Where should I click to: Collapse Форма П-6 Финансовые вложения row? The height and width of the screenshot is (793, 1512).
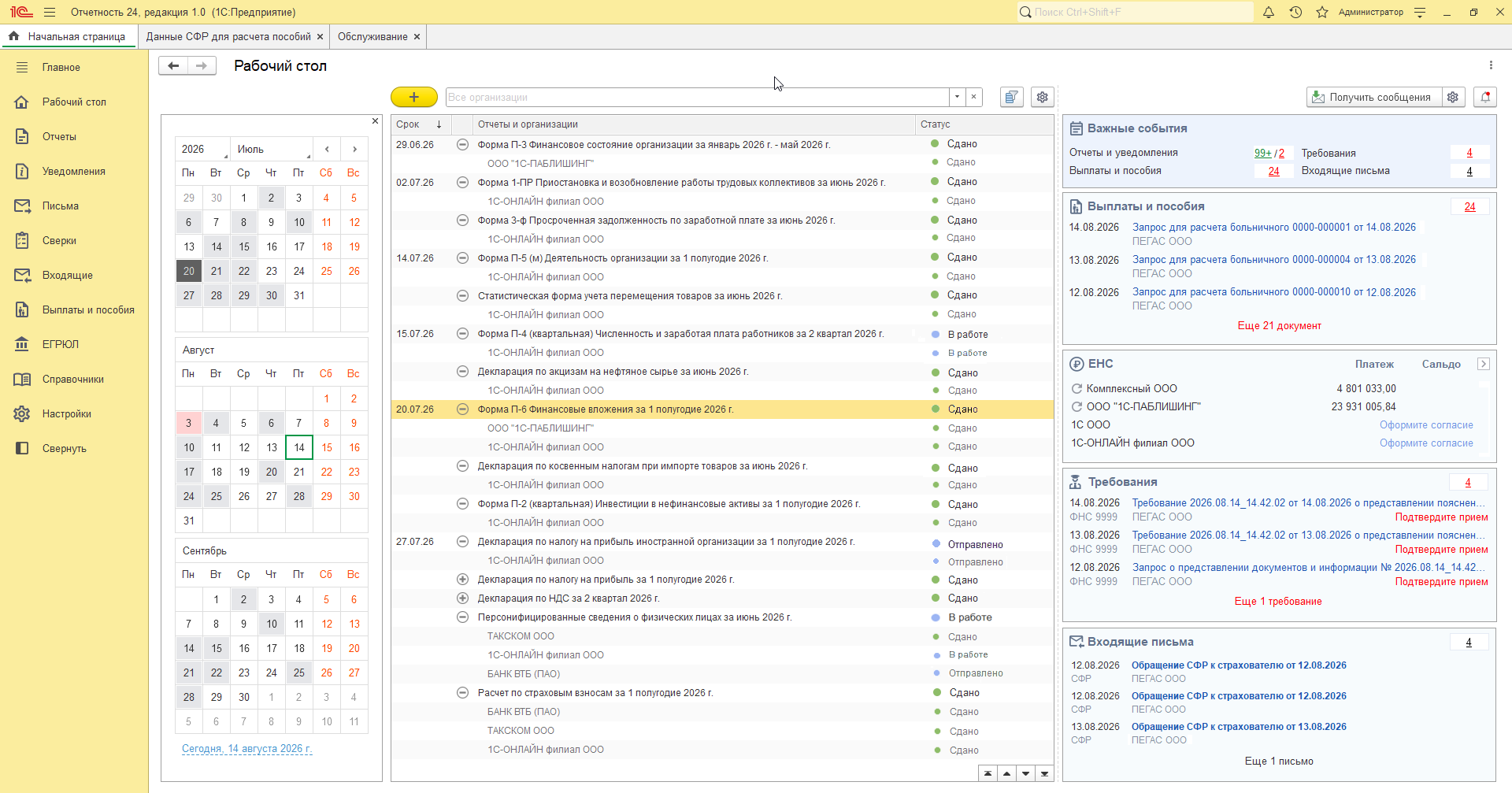coord(463,409)
